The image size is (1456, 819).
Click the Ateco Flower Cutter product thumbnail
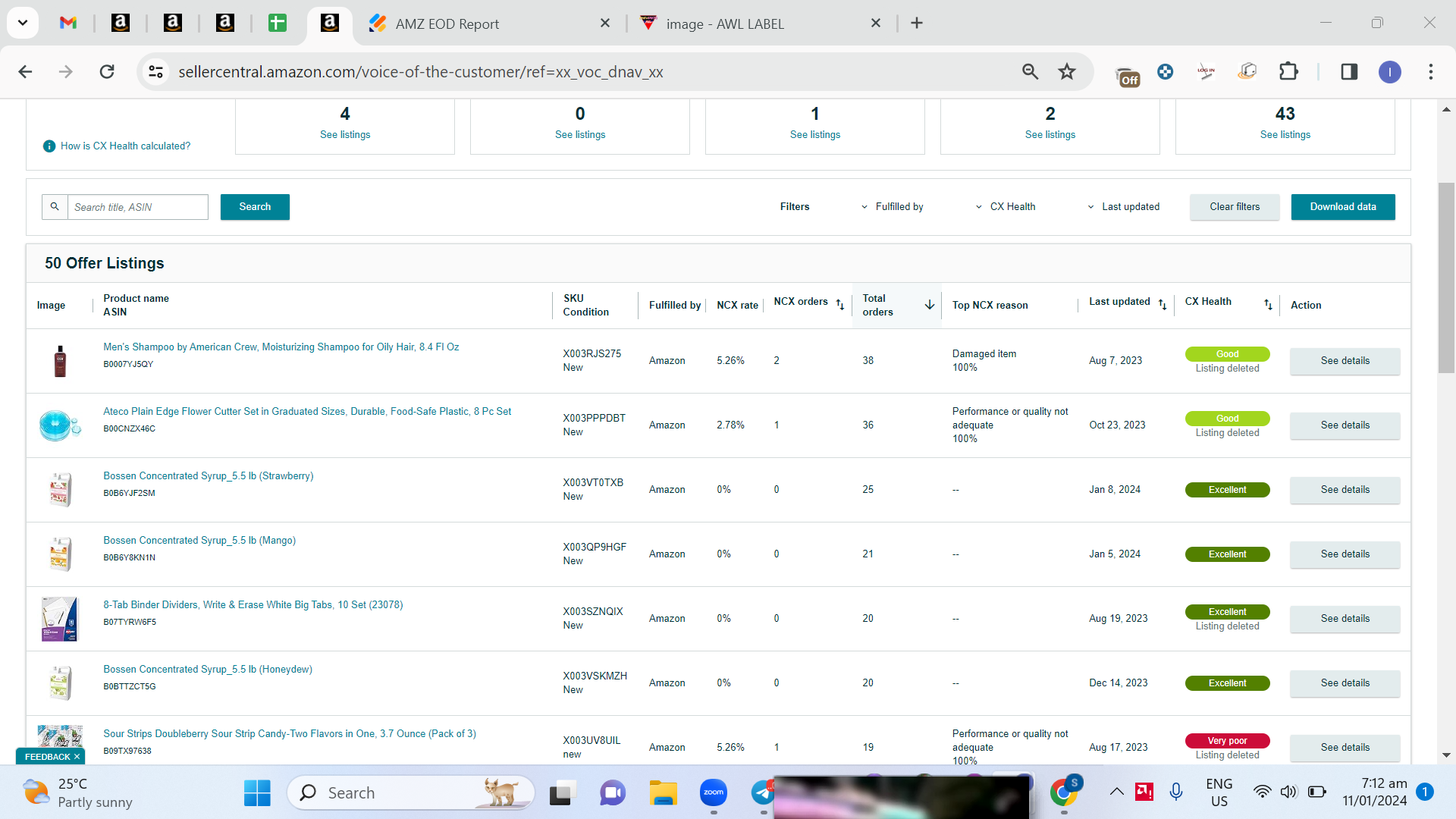coord(60,425)
